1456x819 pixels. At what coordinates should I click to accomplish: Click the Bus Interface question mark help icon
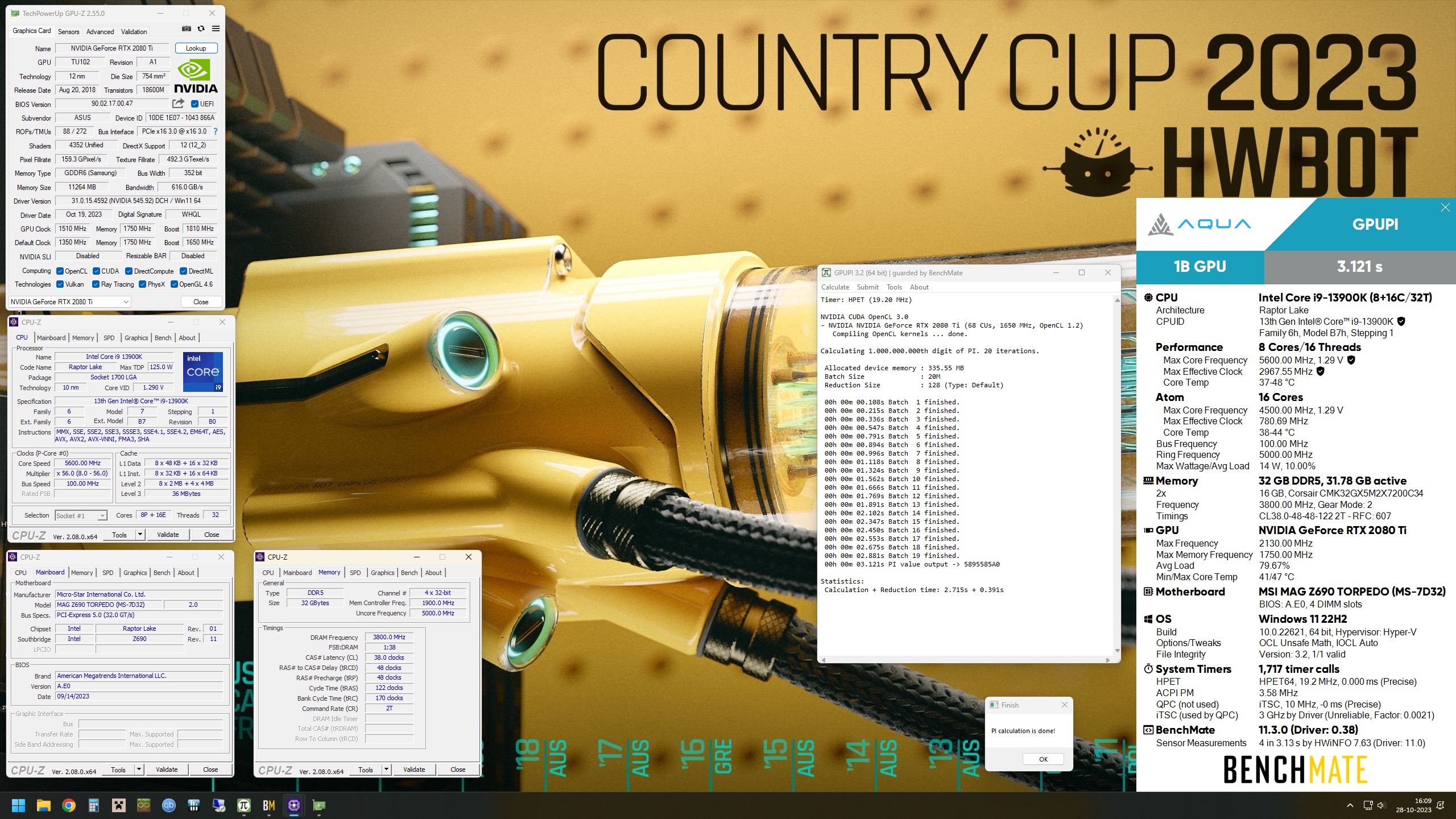216,131
